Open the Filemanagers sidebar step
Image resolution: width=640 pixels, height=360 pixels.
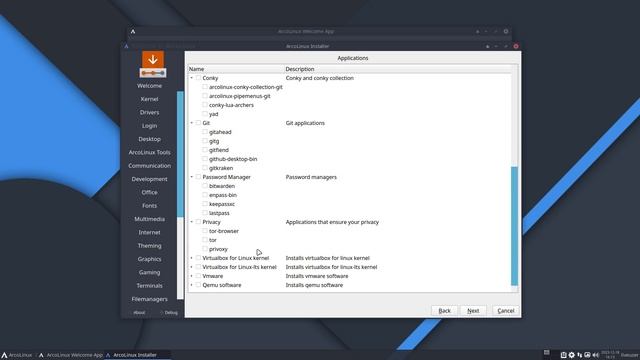pyautogui.click(x=149, y=299)
